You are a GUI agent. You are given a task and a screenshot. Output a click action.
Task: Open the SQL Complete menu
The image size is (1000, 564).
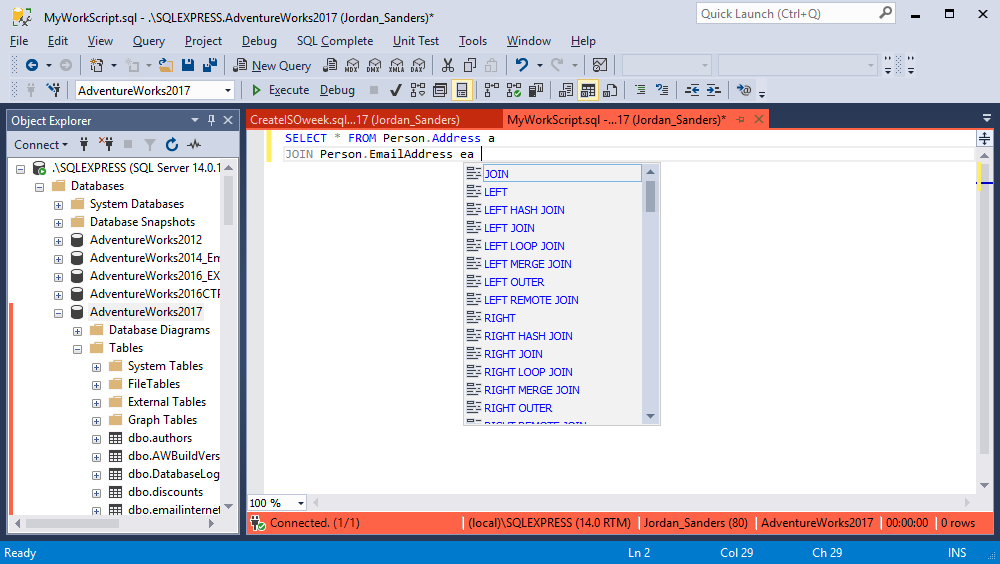(335, 41)
